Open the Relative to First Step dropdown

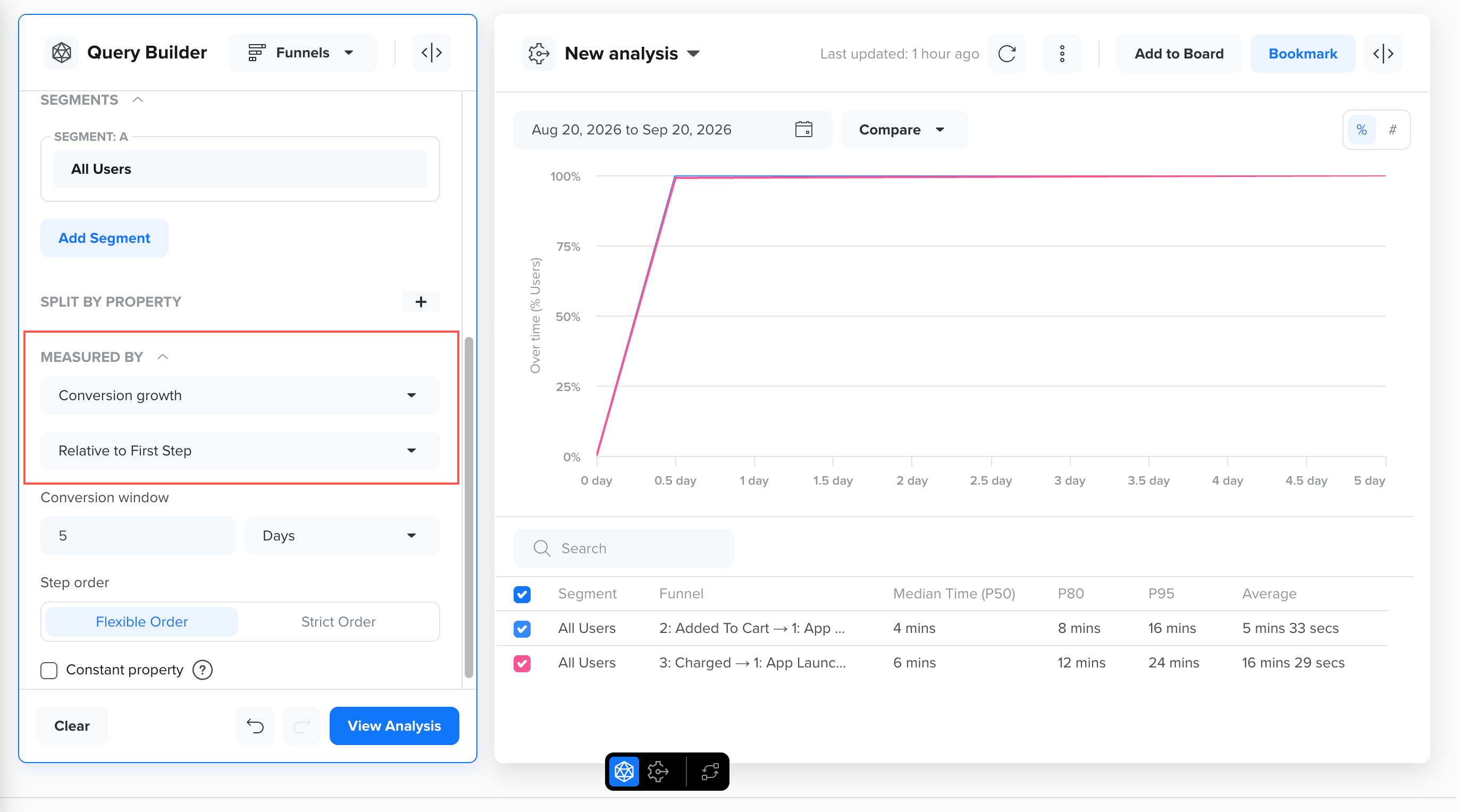click(240, 451)
